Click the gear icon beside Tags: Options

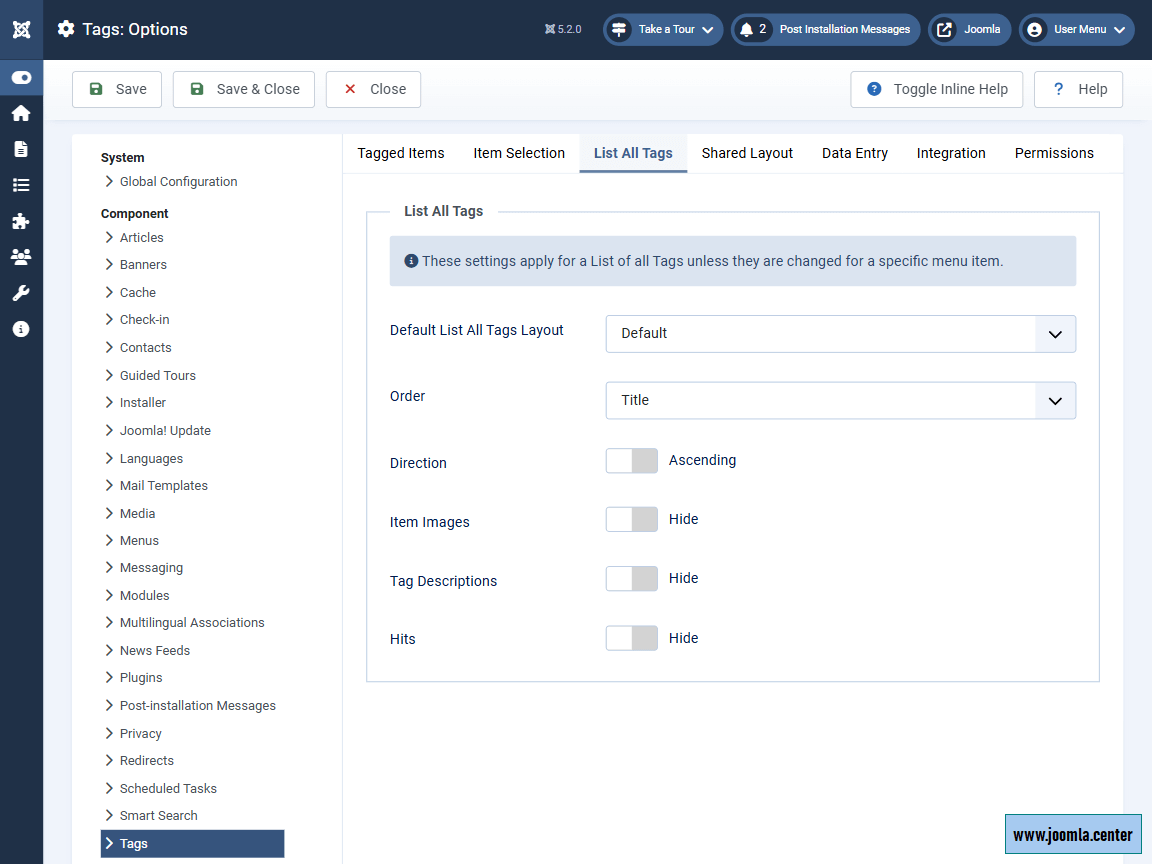[x=66, y=29]
